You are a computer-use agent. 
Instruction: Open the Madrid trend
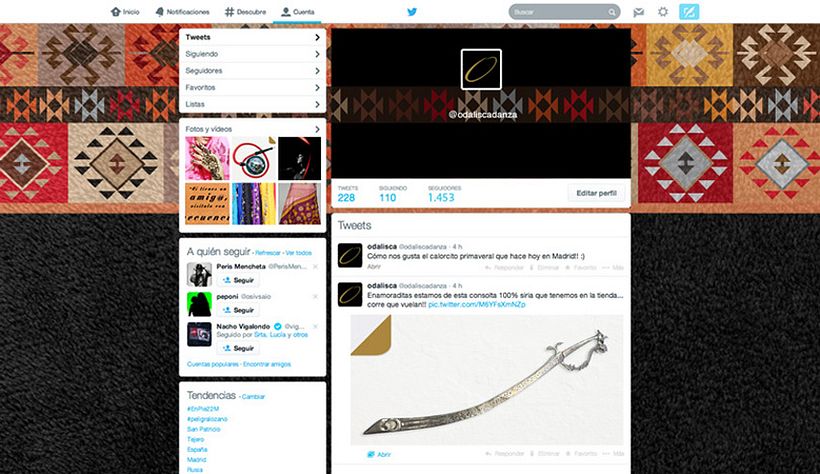pos(197,460)
